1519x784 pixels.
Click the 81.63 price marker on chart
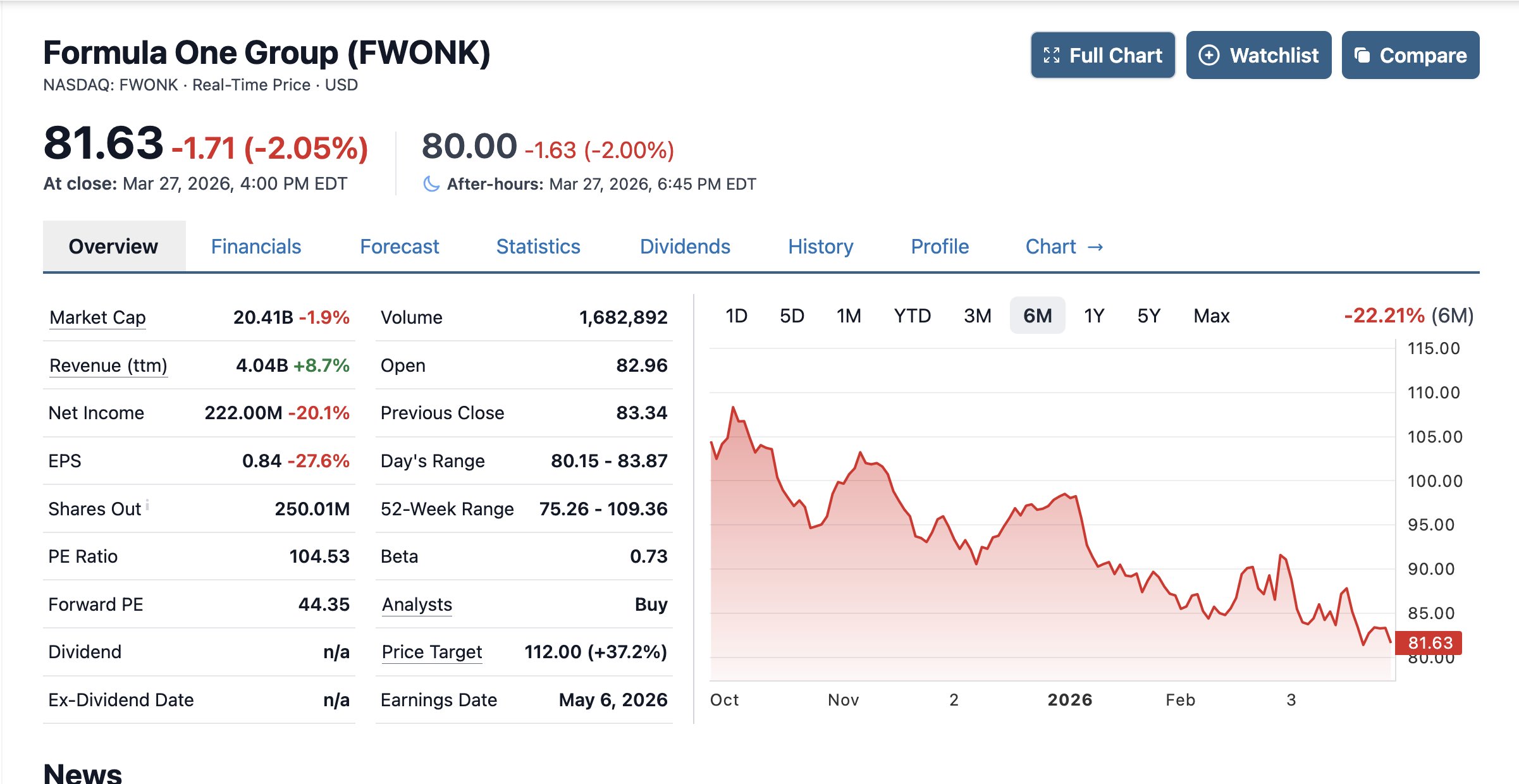click(1429, 643)
